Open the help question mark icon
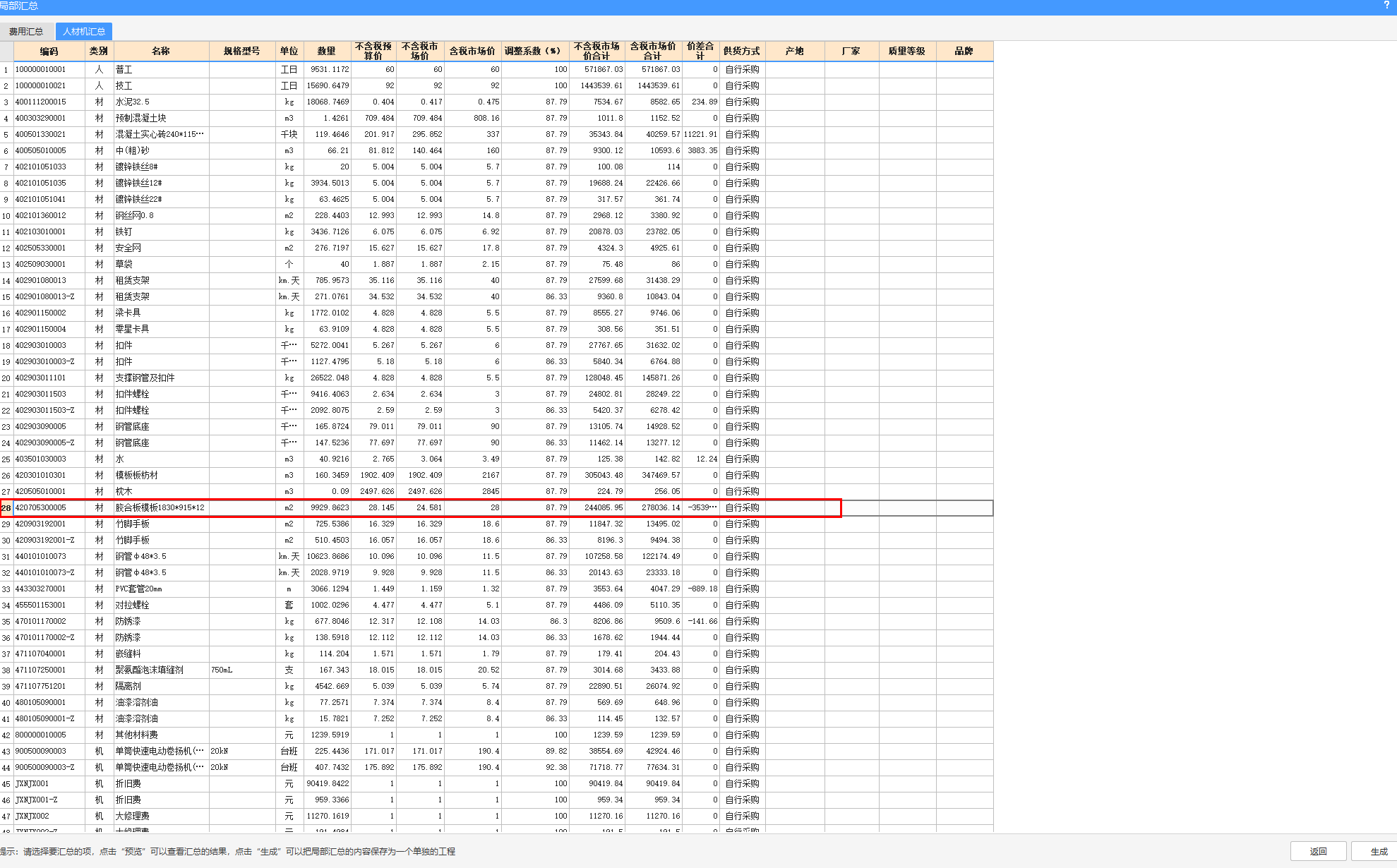 1386,6
